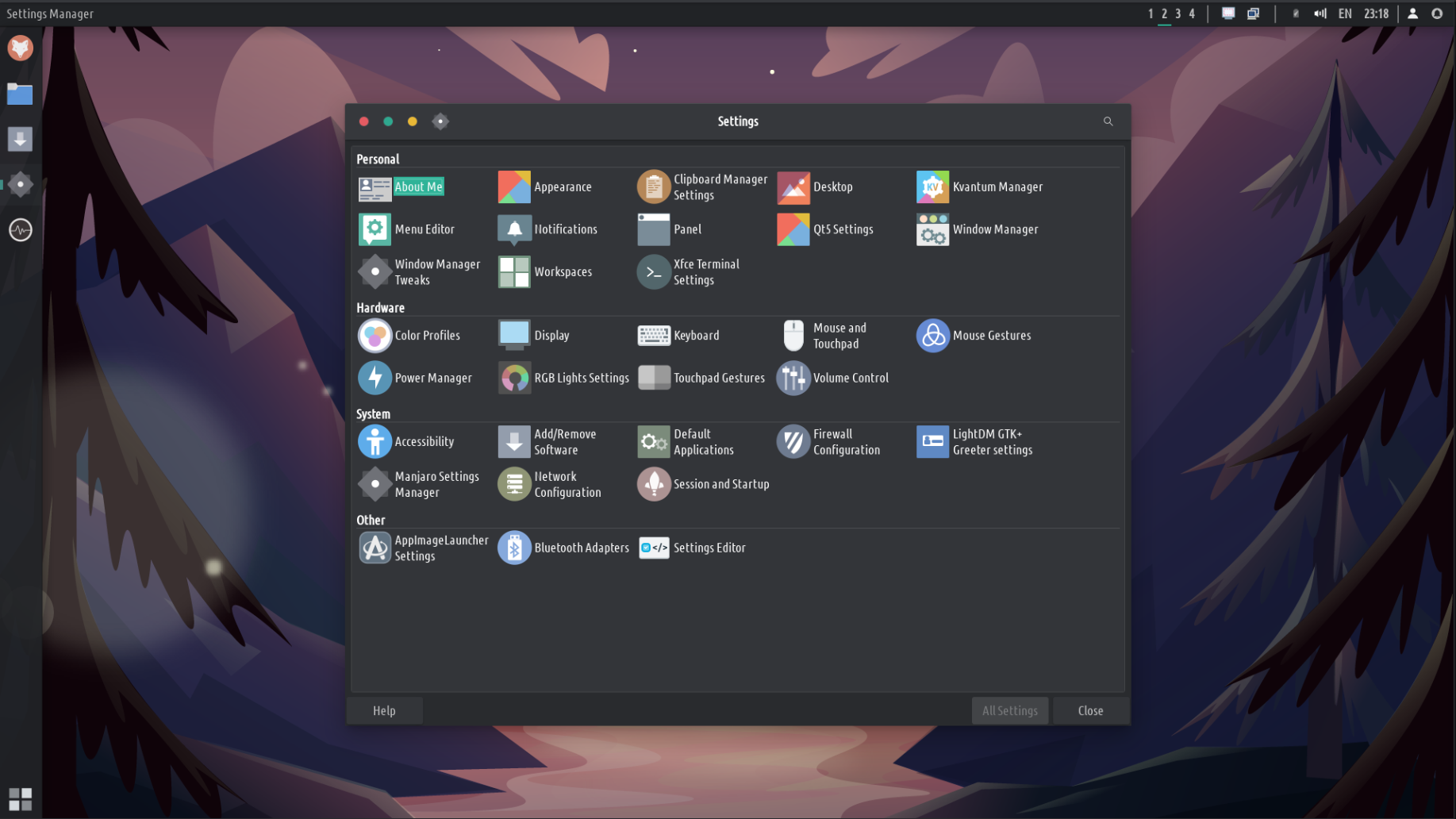This screenshot has height=819, width=1456.
Task: Open Session and Startup settings
Action: click(703, 485)
